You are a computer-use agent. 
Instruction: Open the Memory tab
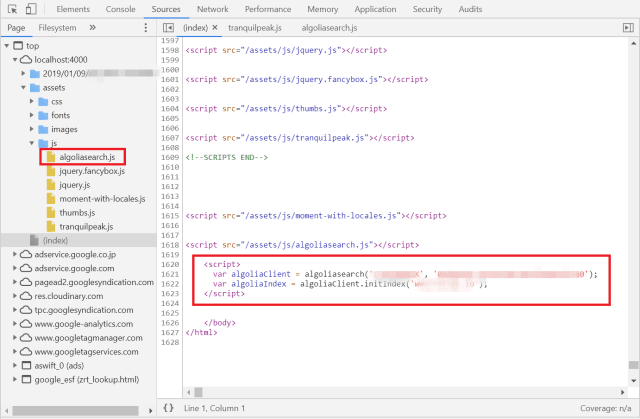pos(322,9)
